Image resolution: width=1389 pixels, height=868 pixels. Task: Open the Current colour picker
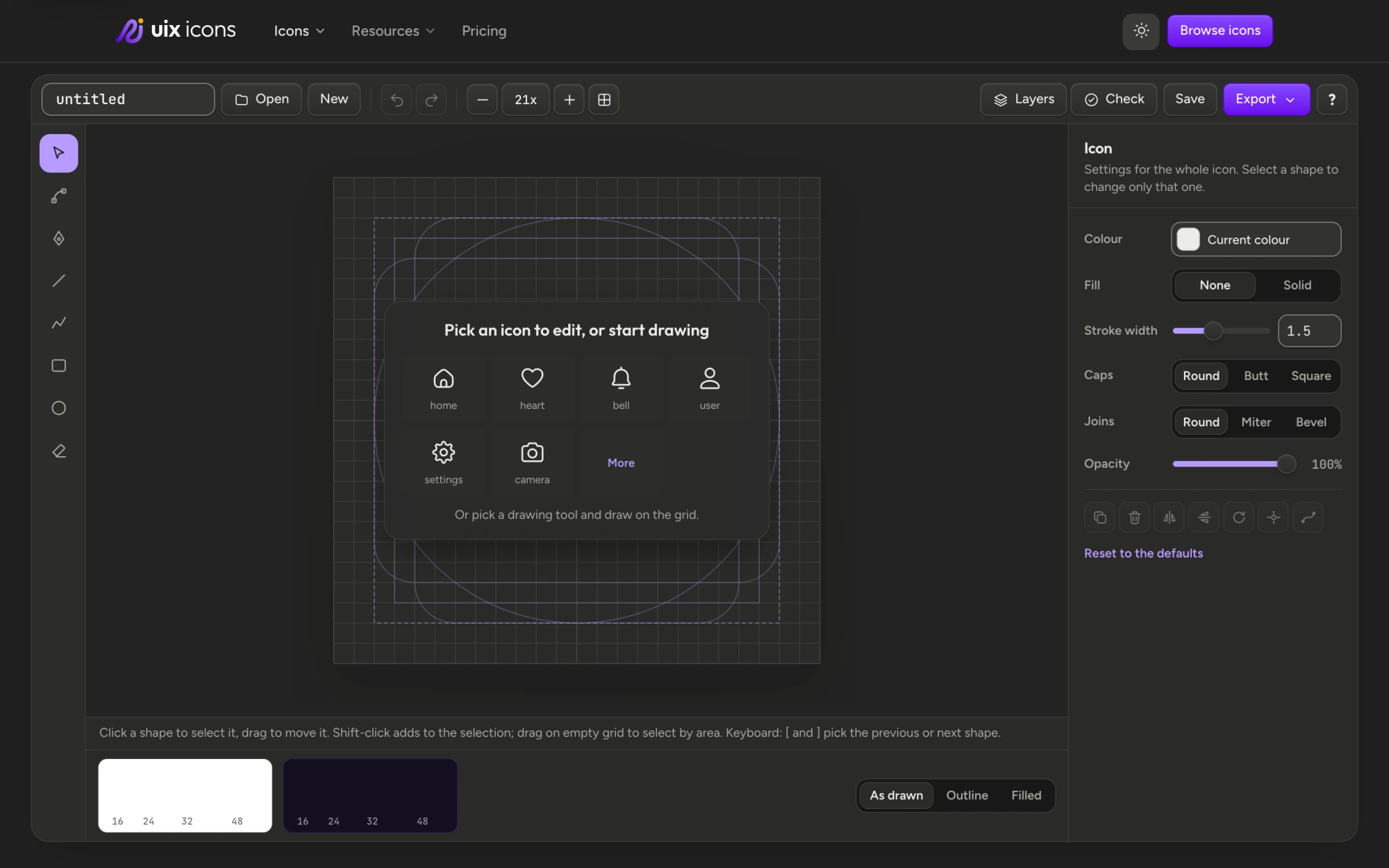pyautogui.click(x=1256, y=240)
